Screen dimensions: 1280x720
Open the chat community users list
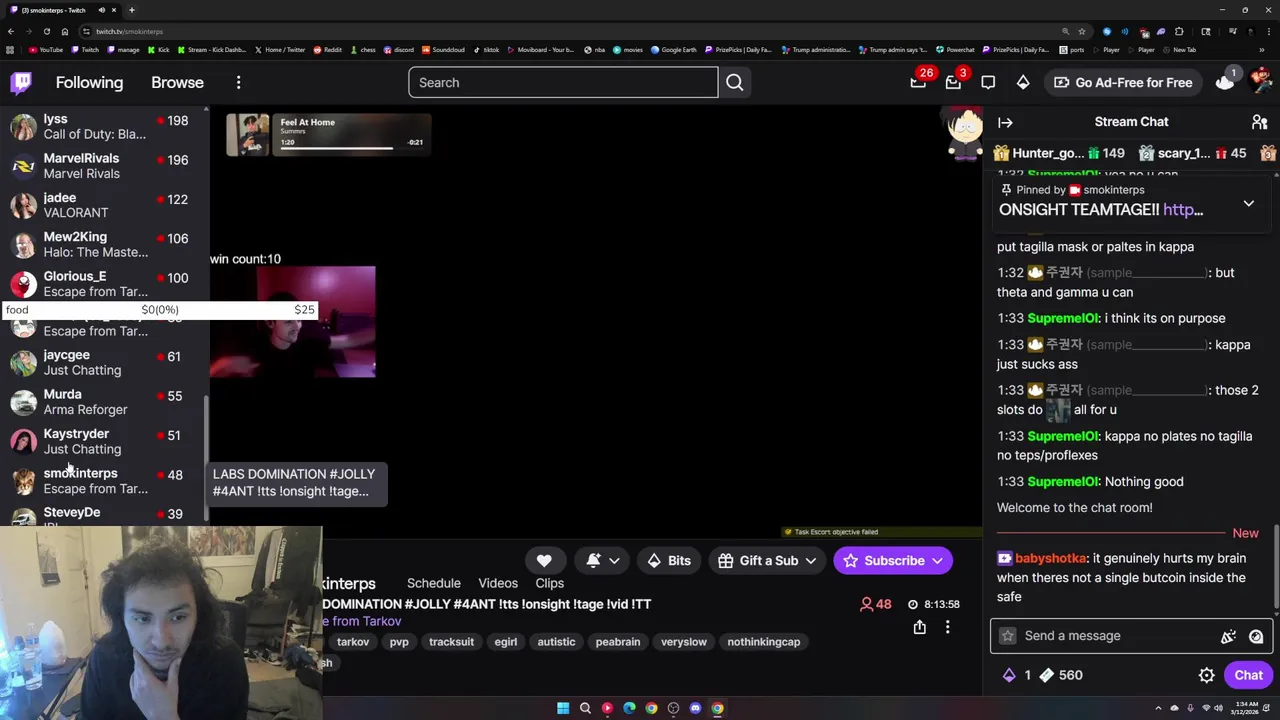(x=1259, y=122)
